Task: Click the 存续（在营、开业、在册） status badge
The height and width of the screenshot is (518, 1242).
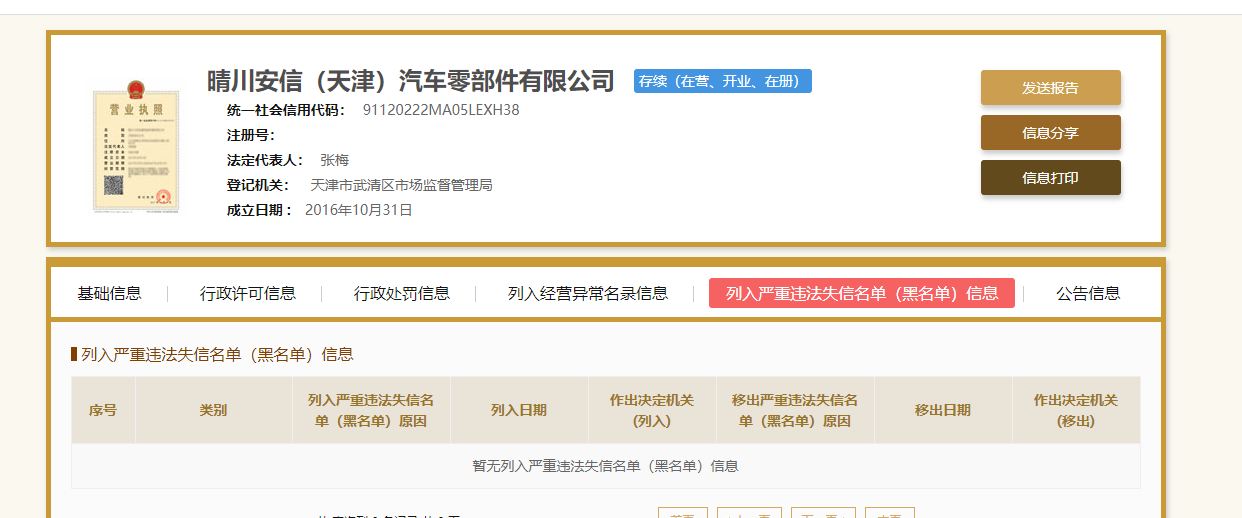Action: click(x=723, y=81)
